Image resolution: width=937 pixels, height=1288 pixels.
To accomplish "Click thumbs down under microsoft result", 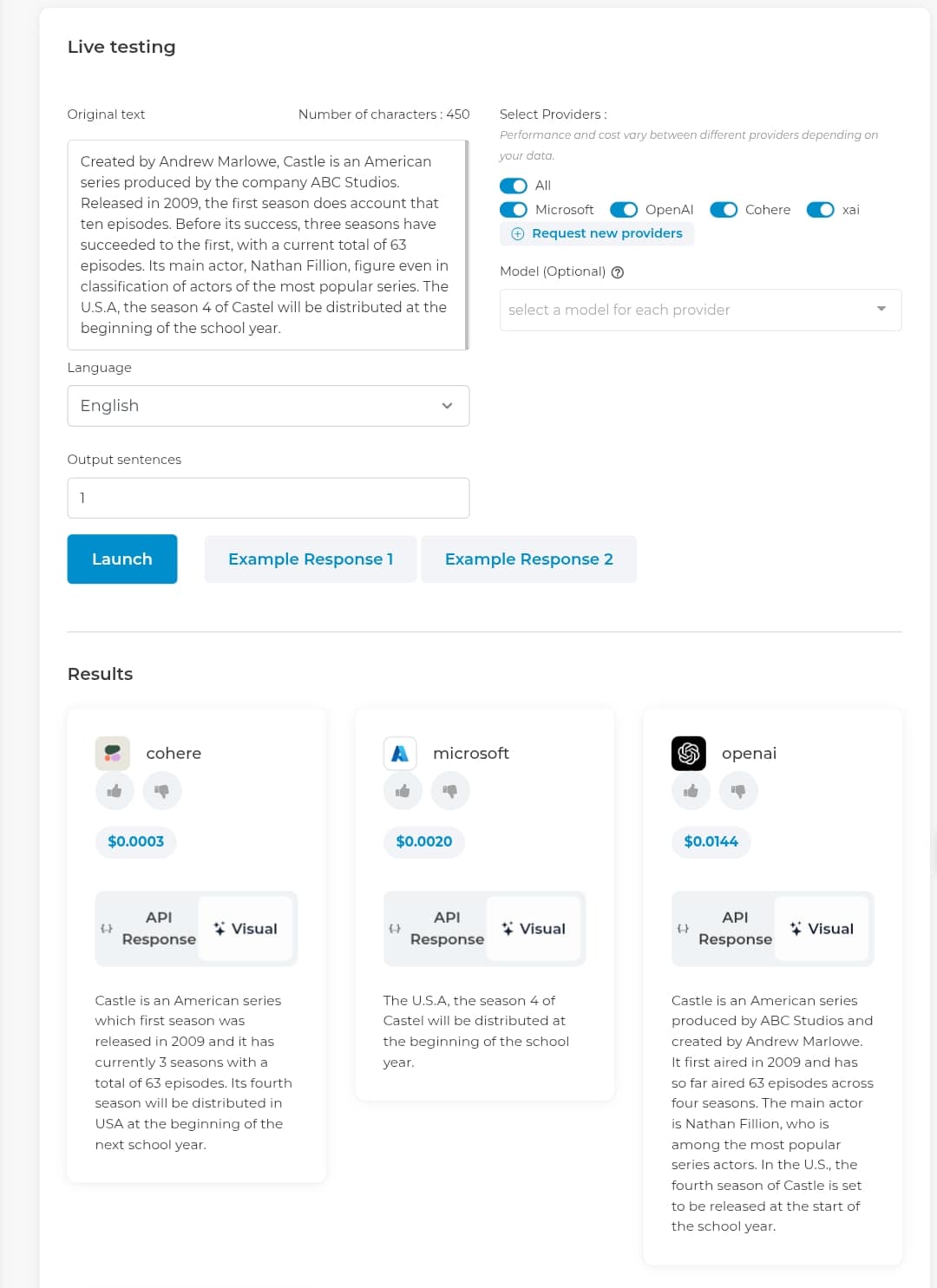I will [449, 791].
